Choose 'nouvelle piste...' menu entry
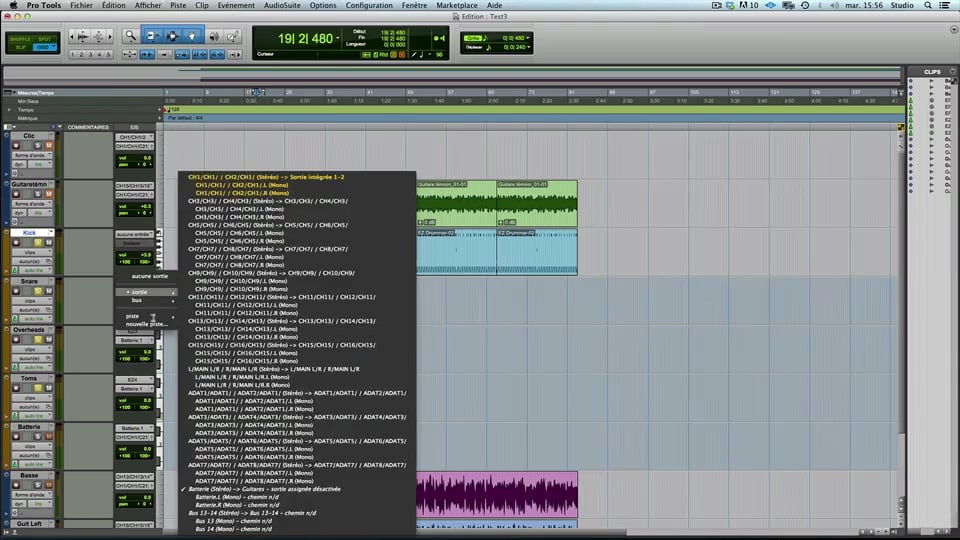The width and height of the screenshot is (960, 540). tap(146, 324)
